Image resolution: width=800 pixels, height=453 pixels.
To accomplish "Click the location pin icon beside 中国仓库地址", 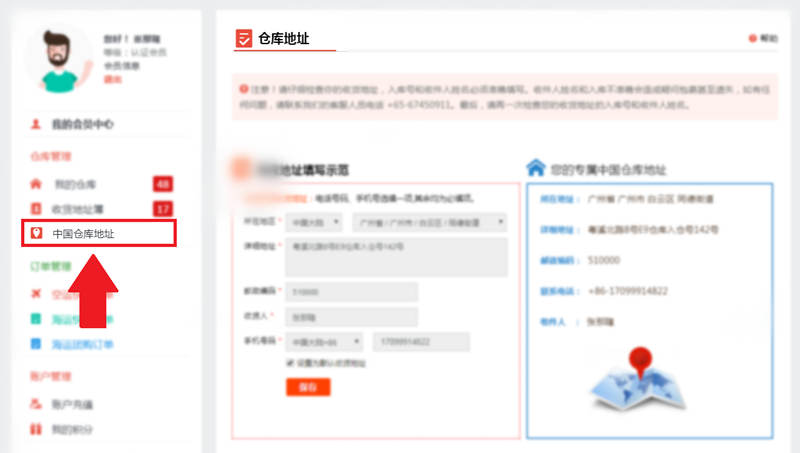I will coord(37,233).
